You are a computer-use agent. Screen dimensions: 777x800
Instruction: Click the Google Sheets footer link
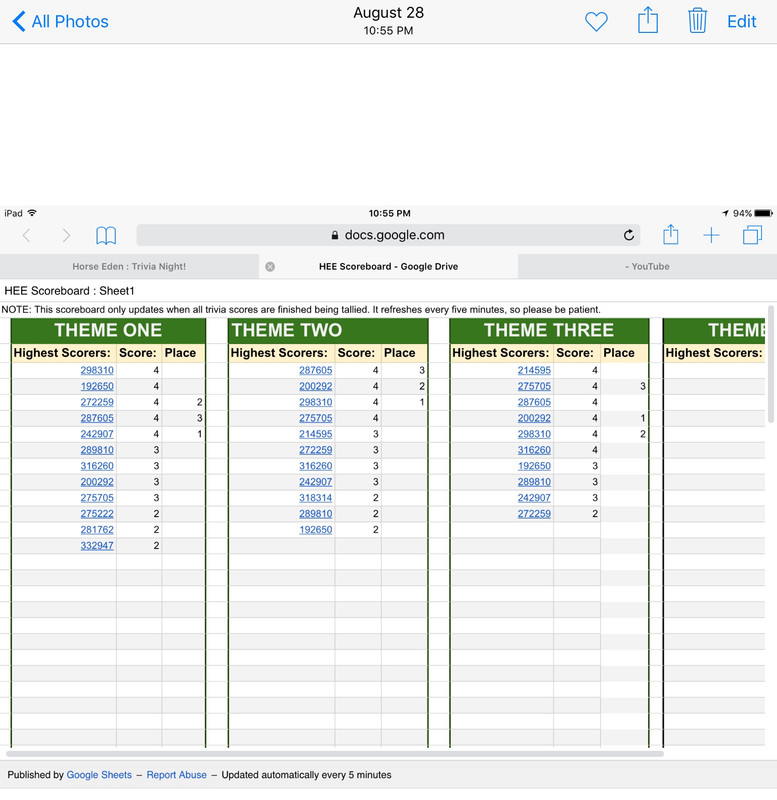tap(99, 774)
